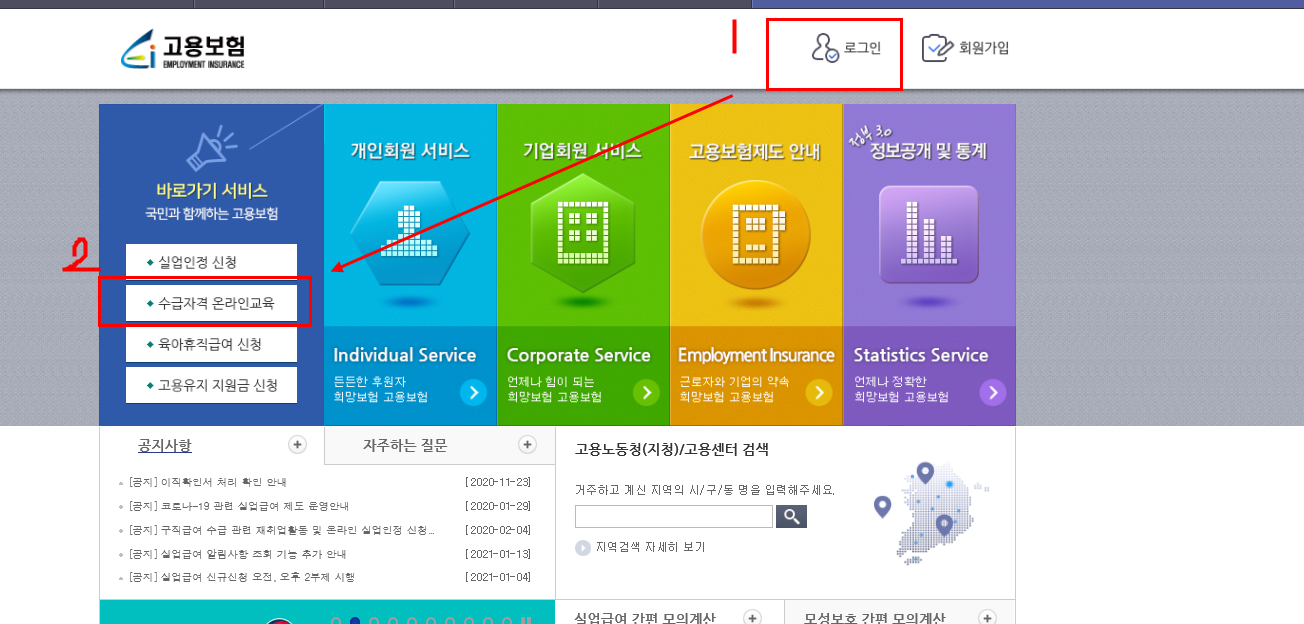Click the date 2021-01-04
This screenshot has height=624, width=1304.
498,577
